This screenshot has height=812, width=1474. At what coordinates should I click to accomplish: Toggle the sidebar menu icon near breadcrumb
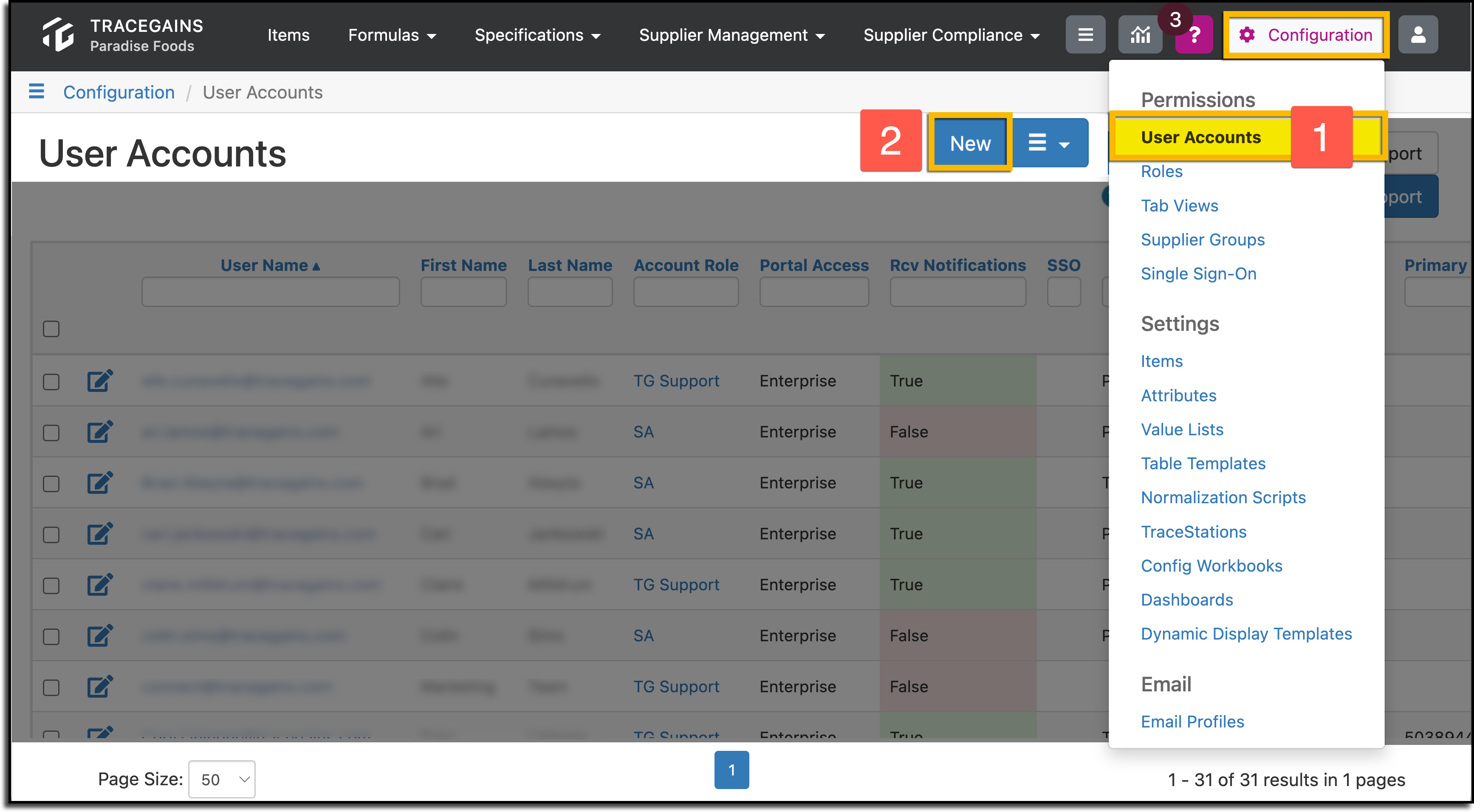(37, 92)
